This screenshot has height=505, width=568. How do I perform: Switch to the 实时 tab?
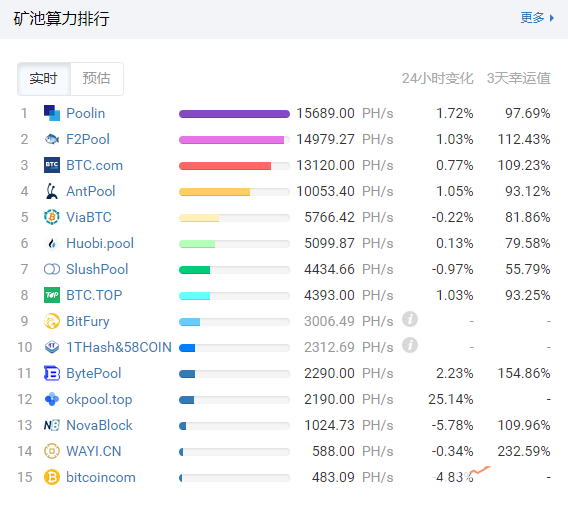[x=44, y=79]
